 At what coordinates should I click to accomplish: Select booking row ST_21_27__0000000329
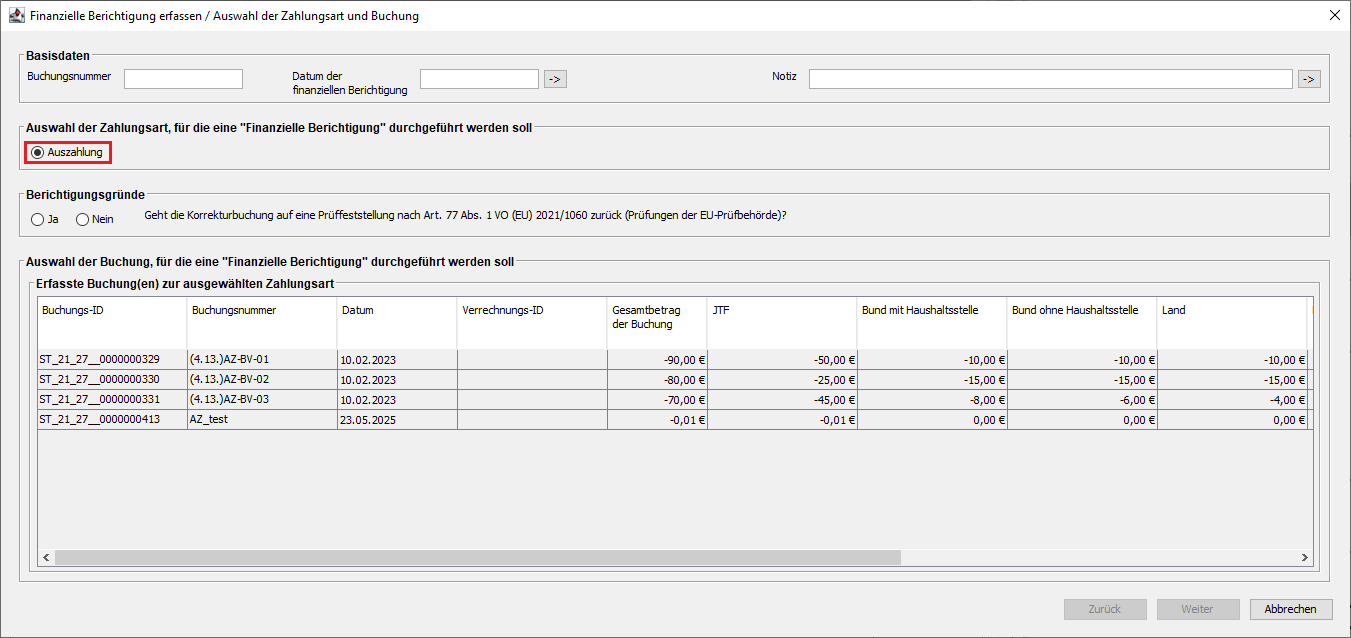point(112,360)
